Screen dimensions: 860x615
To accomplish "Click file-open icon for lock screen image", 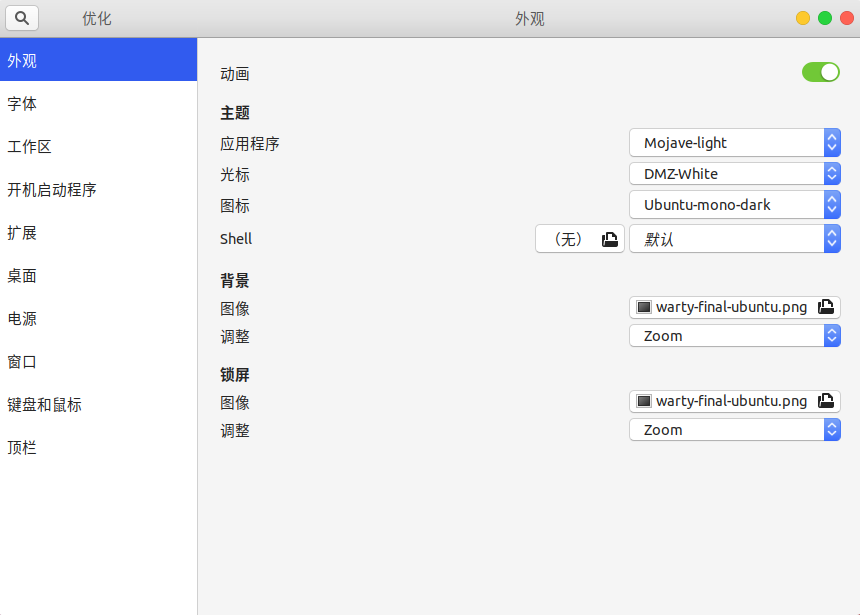I will (826, 401).
